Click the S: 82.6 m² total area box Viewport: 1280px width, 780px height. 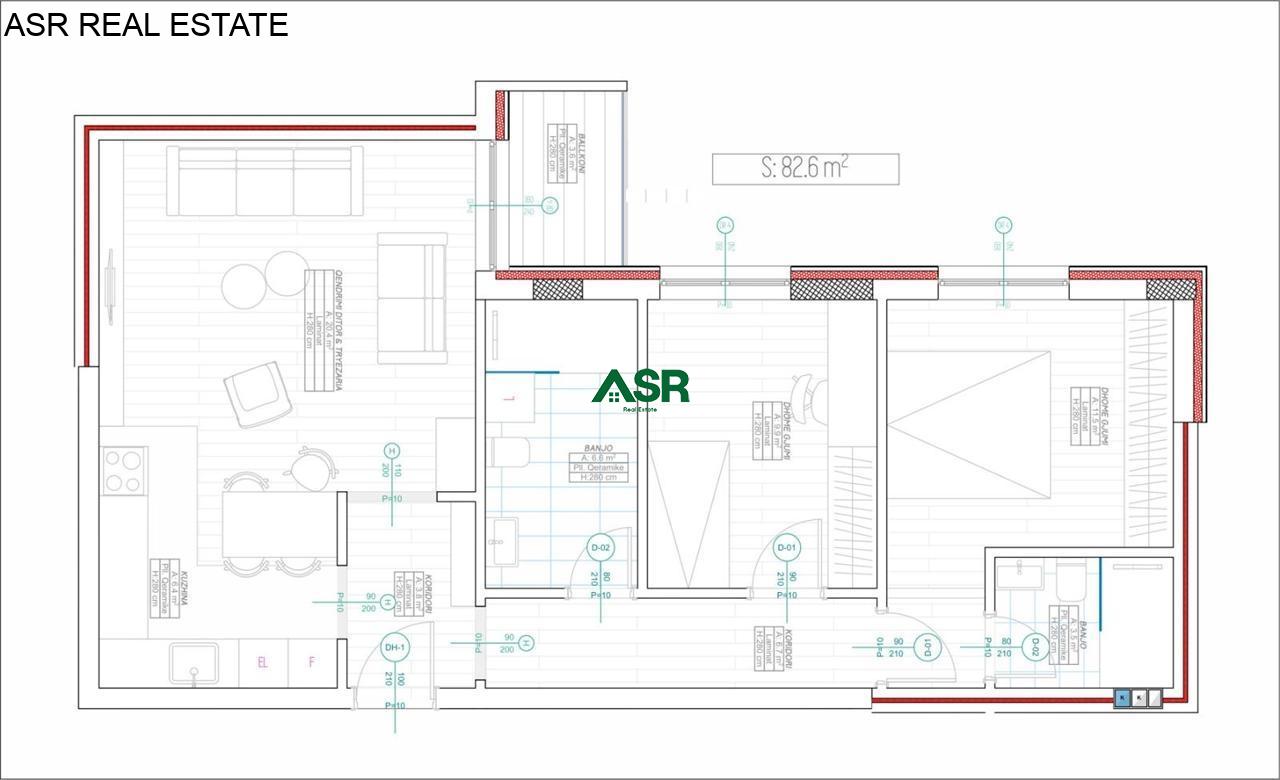point(805,169)
